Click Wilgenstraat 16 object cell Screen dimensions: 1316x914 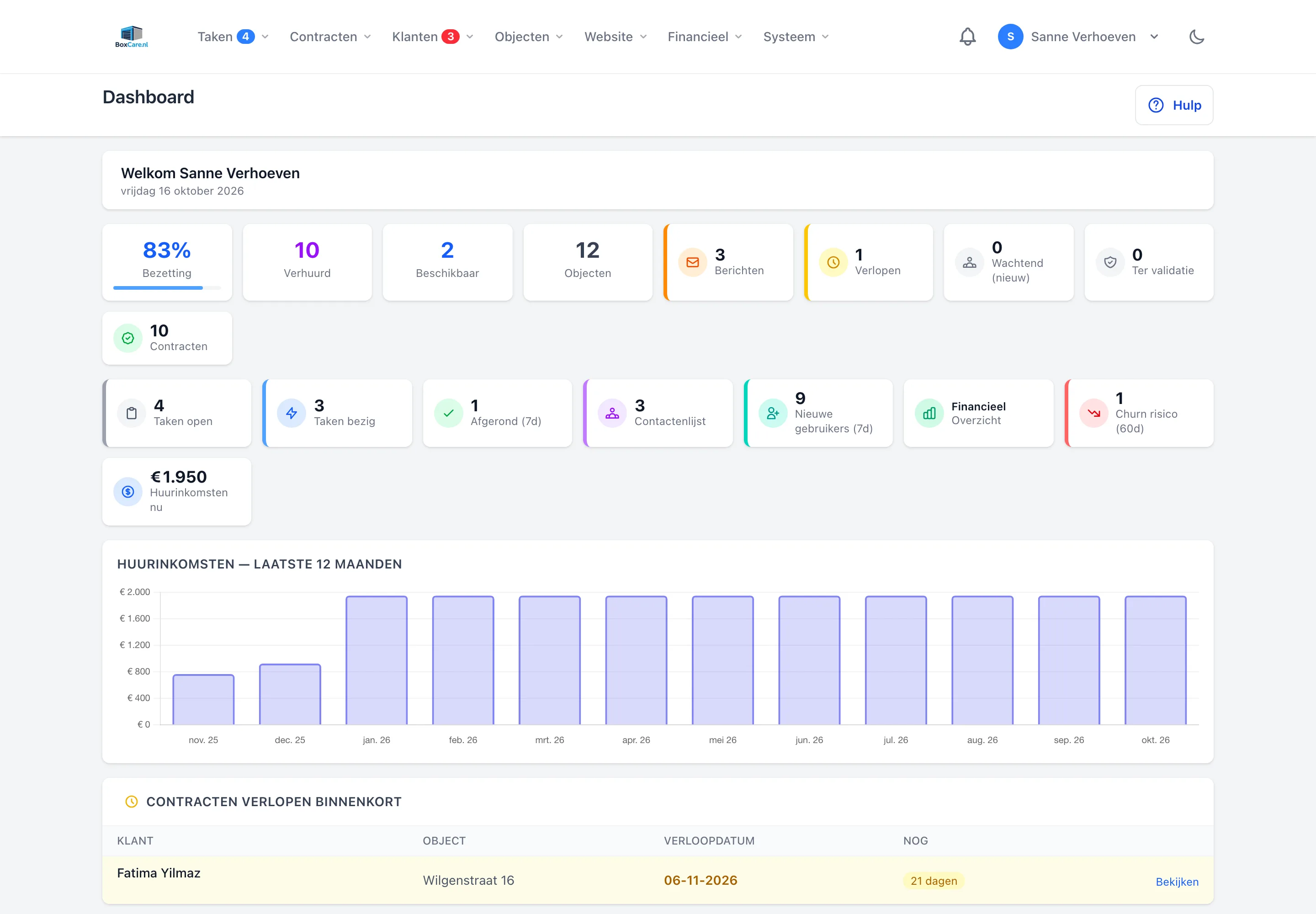point(468,880)
